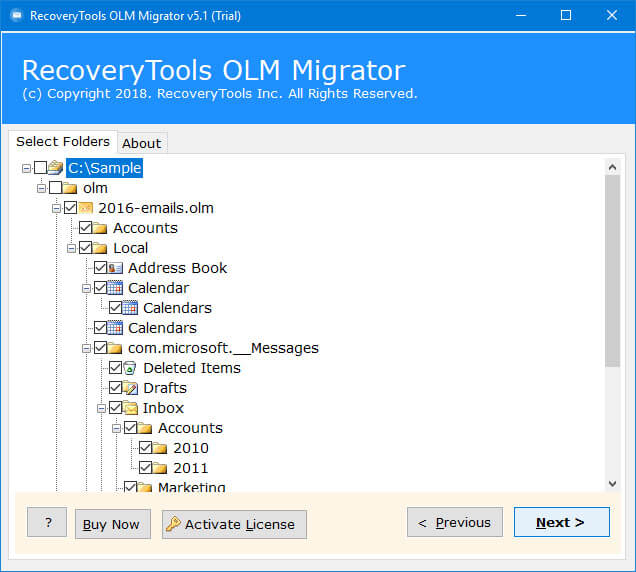Minimize the OLM Migrator window

click(521, 16)
